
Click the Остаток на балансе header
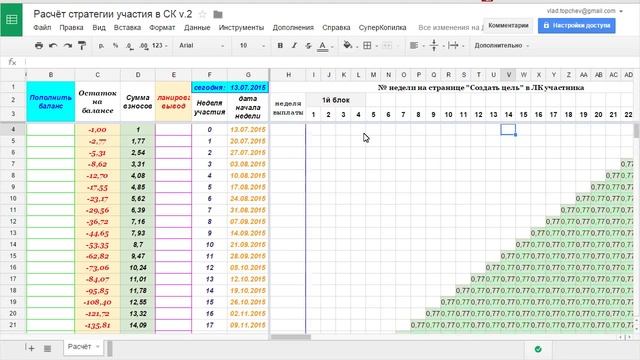[98, 102]
